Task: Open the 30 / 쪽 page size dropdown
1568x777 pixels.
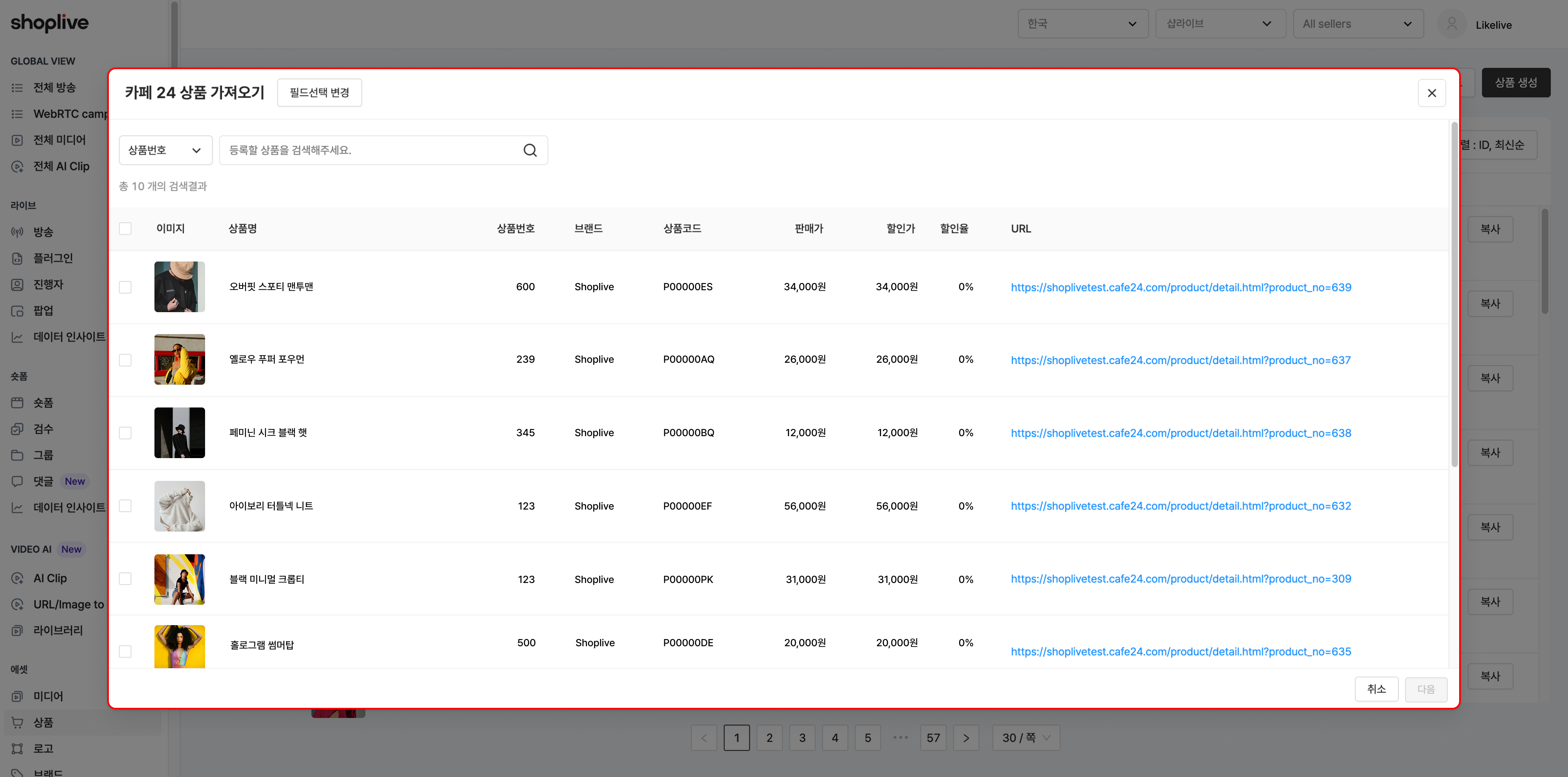Action: click(1026, 737)
